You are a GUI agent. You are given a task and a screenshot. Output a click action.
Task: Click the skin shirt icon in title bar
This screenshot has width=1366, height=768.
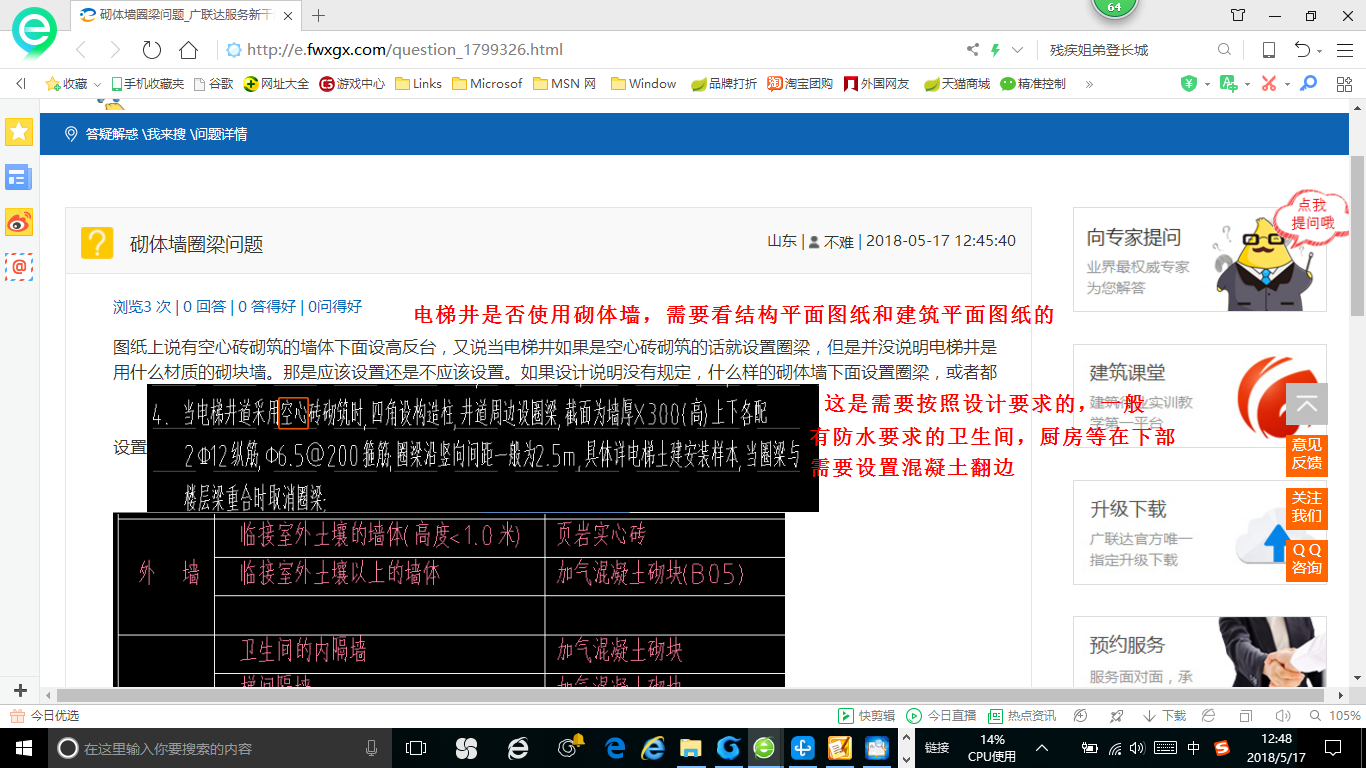(1238, 15)
